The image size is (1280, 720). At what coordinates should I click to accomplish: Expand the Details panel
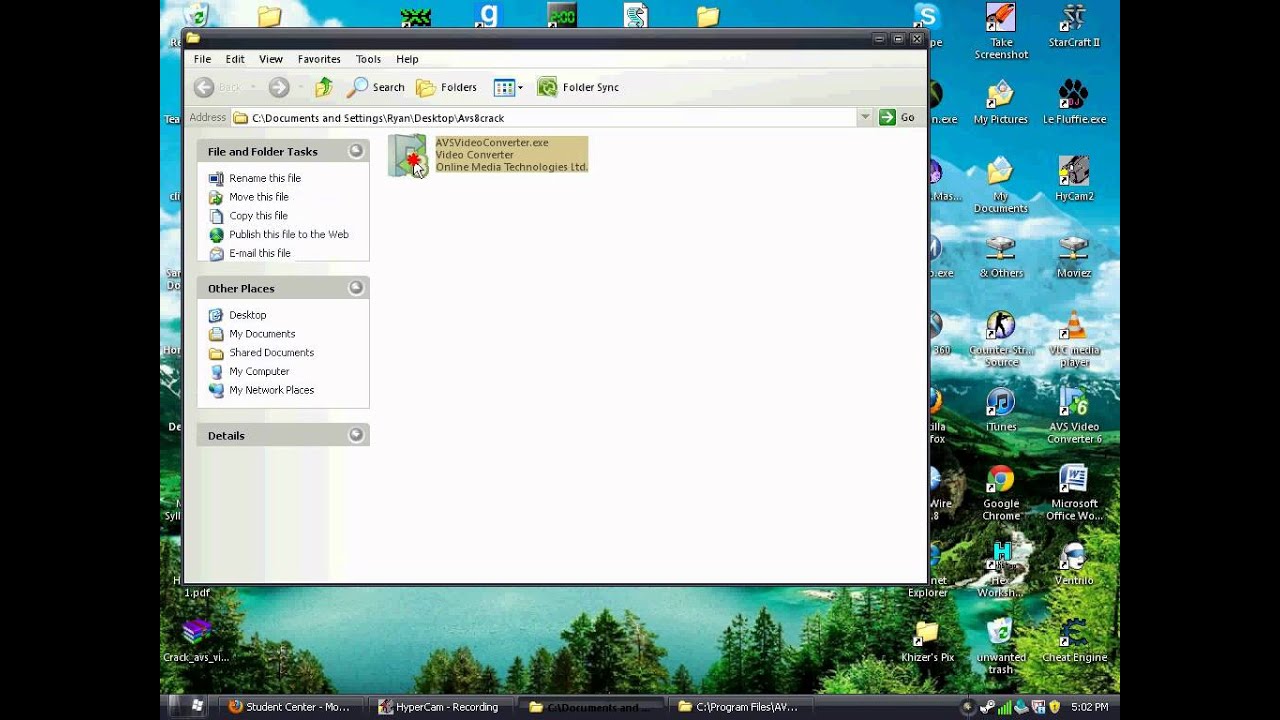(x=356, y=435)
